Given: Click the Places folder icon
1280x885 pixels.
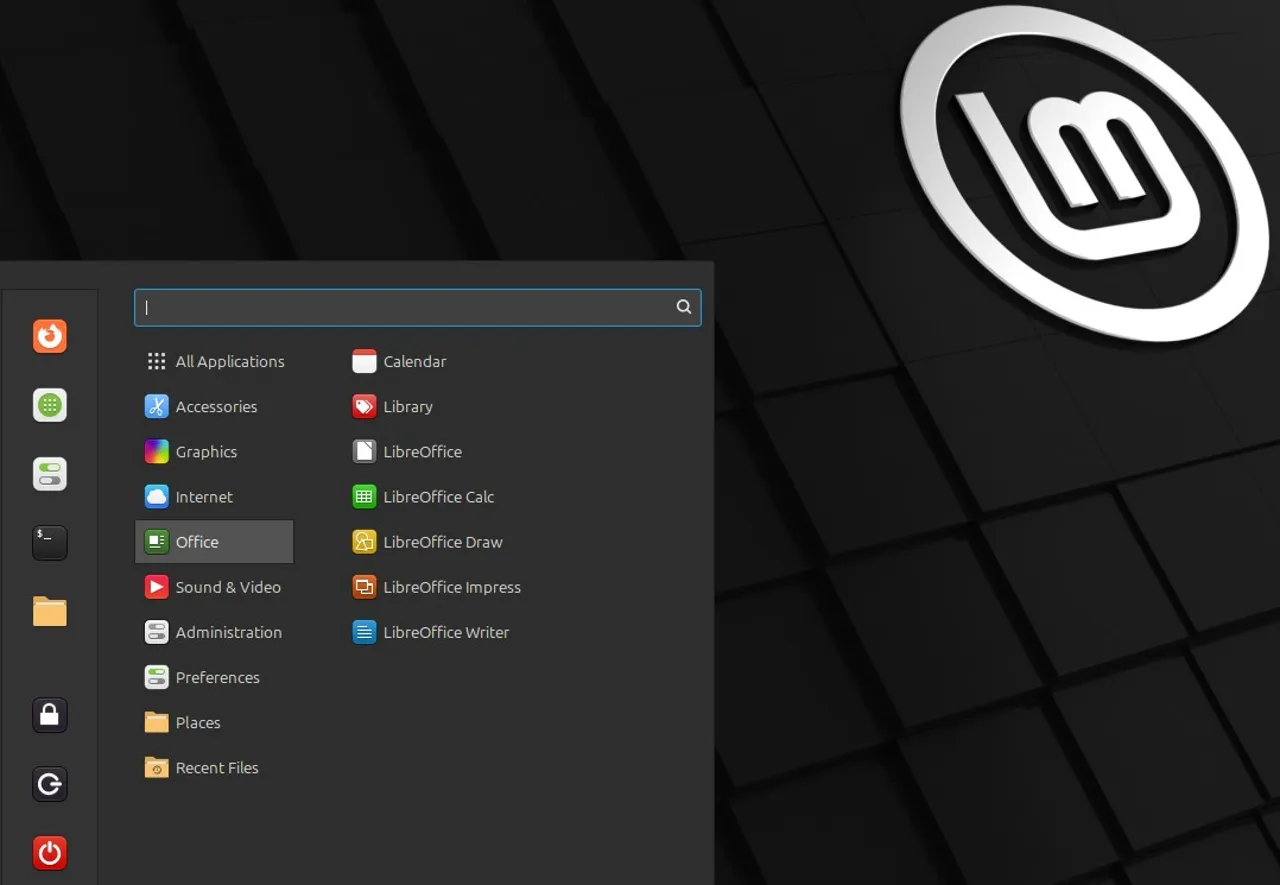Looking at the screenshot, I should pos(157,722).
